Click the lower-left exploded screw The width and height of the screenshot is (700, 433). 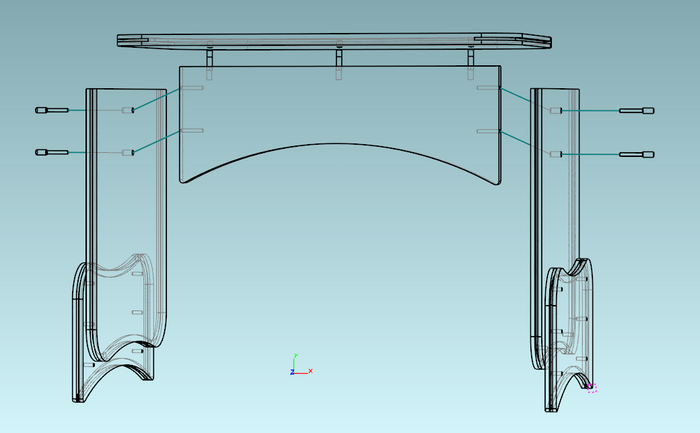coord(52,153)
